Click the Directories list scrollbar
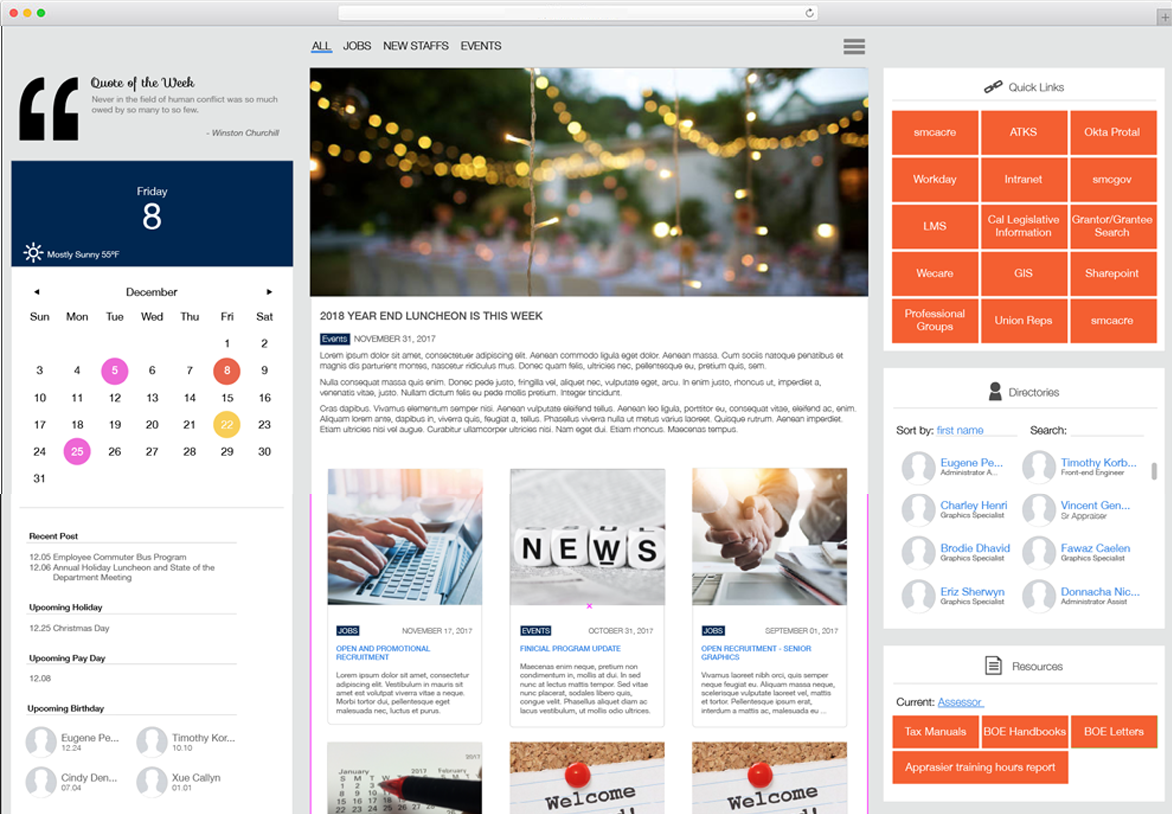The image size is (1172, 814). [1154, 471]
